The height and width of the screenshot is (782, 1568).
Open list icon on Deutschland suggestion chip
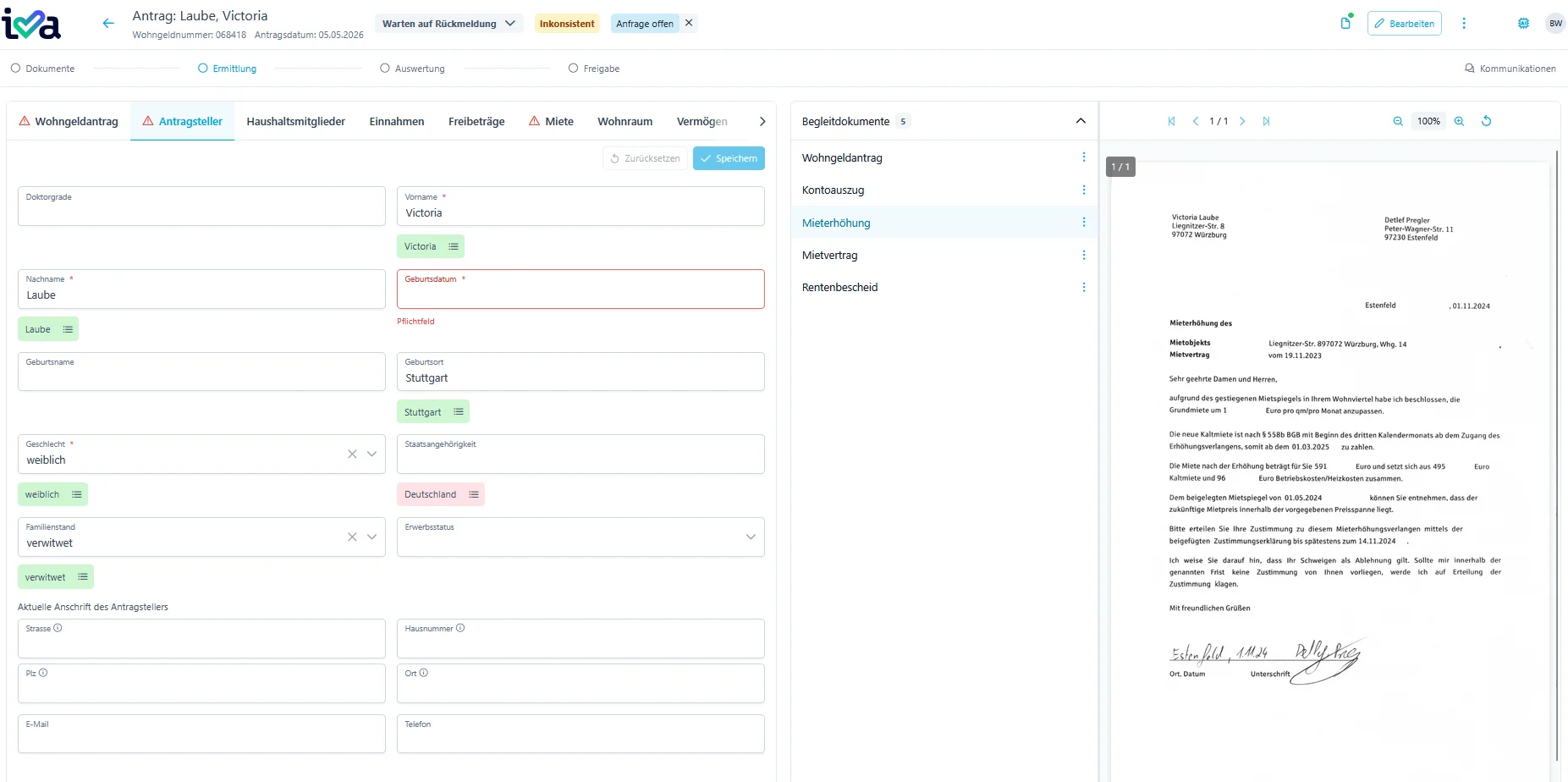pos(474,494)
